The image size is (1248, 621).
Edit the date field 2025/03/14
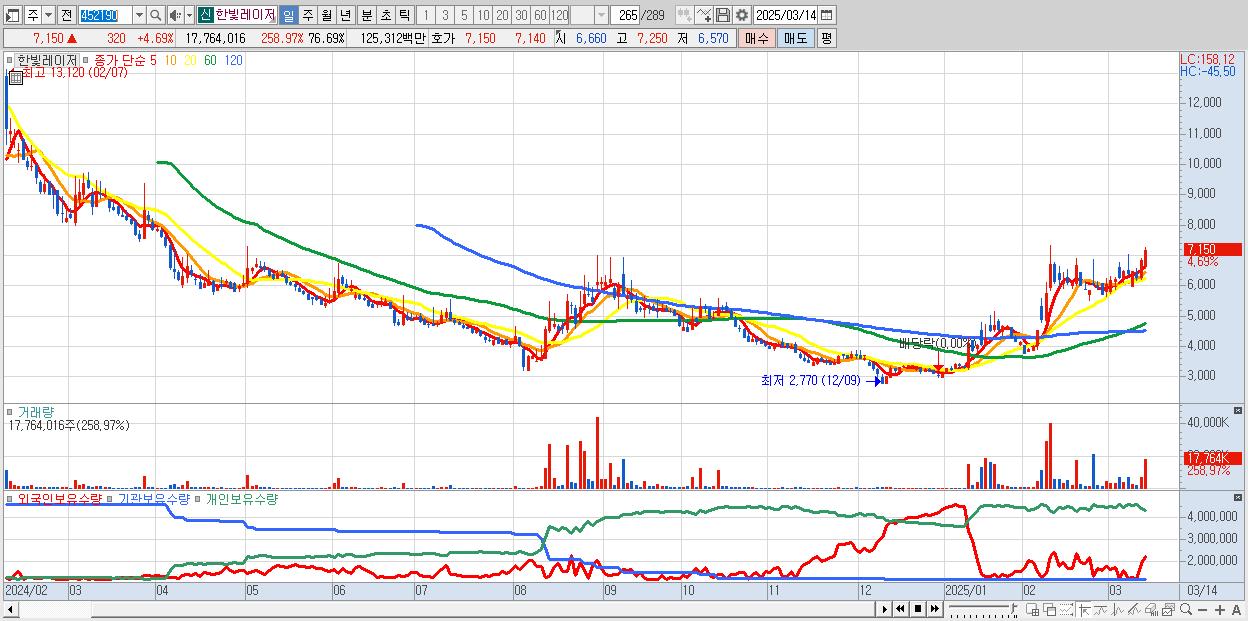point(785,15)
